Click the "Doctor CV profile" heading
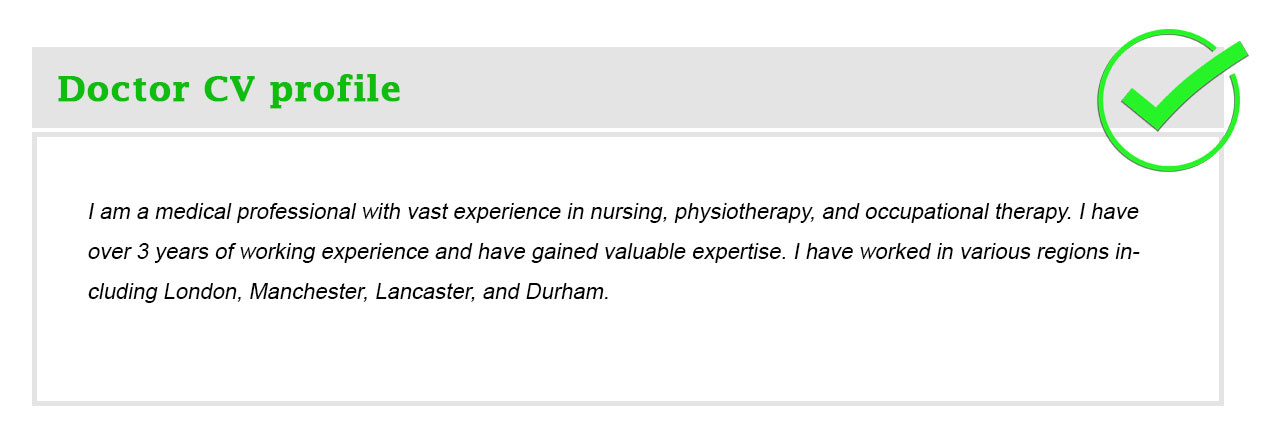Image resolution: width=1274 pixels, height=440 pixels. coord(229,90)
